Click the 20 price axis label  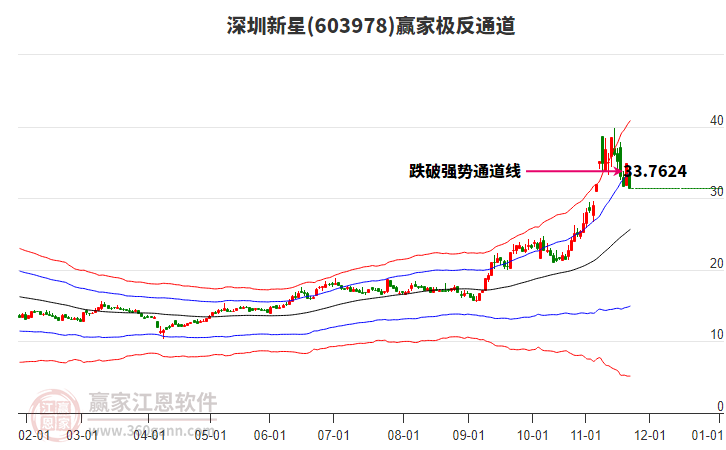tap(717, 264)
